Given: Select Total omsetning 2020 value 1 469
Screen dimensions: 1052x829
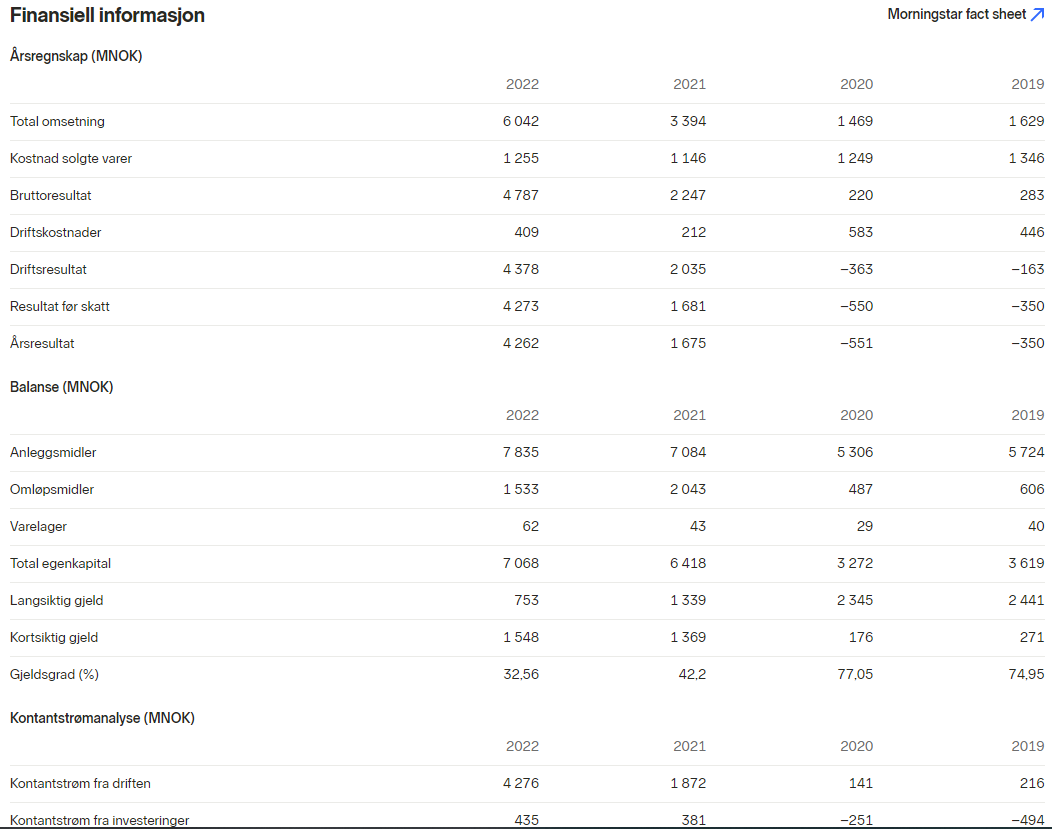Looking at the screenshot, I should point(855,121).
